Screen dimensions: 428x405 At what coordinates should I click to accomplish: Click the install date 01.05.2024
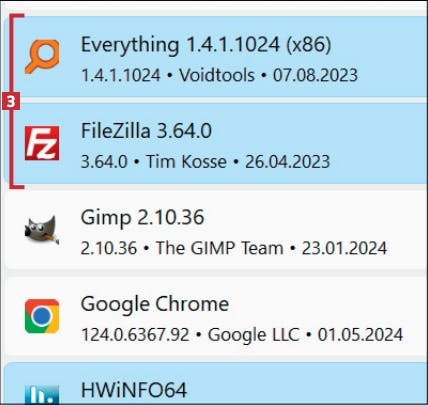(360, 335)
